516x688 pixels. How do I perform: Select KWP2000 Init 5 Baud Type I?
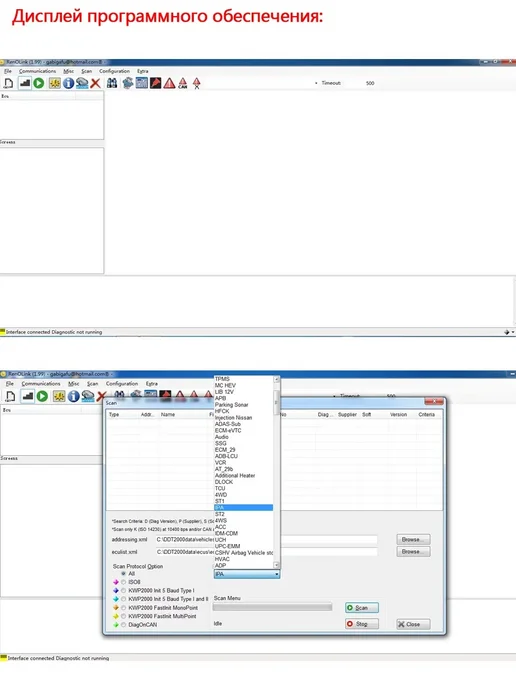tap(123, 591)
